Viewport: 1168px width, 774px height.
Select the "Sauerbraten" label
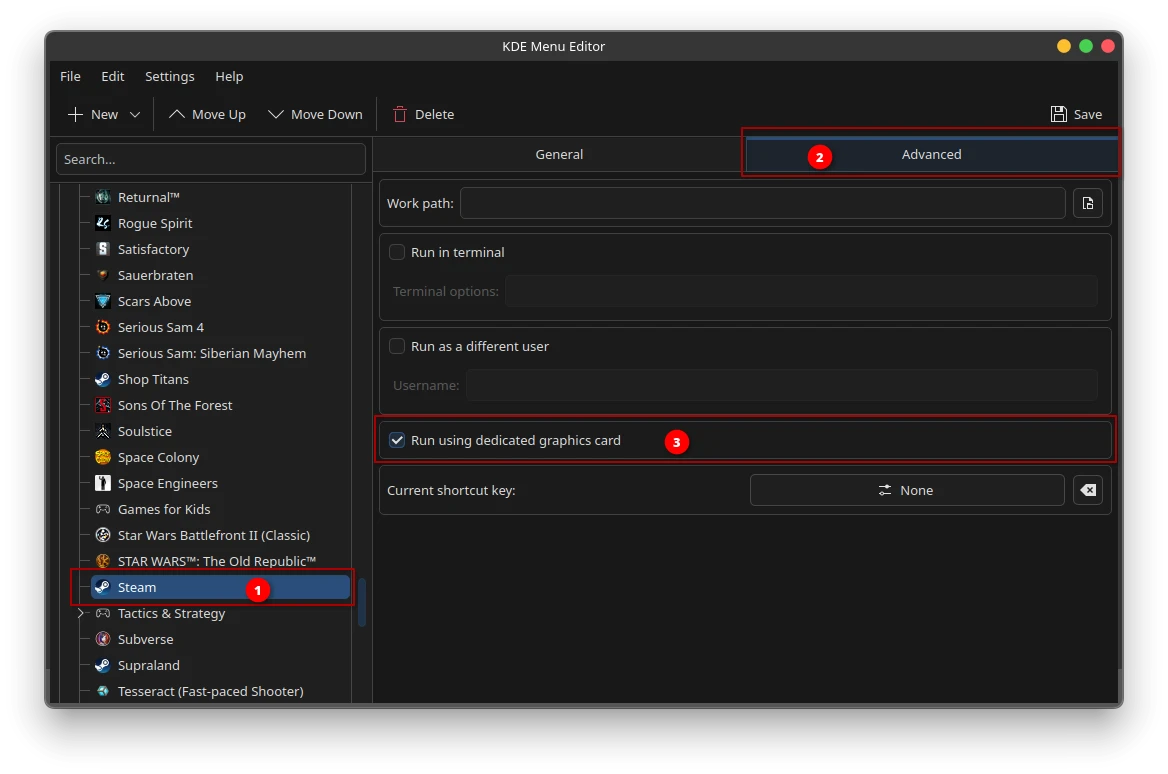point(156,276)
